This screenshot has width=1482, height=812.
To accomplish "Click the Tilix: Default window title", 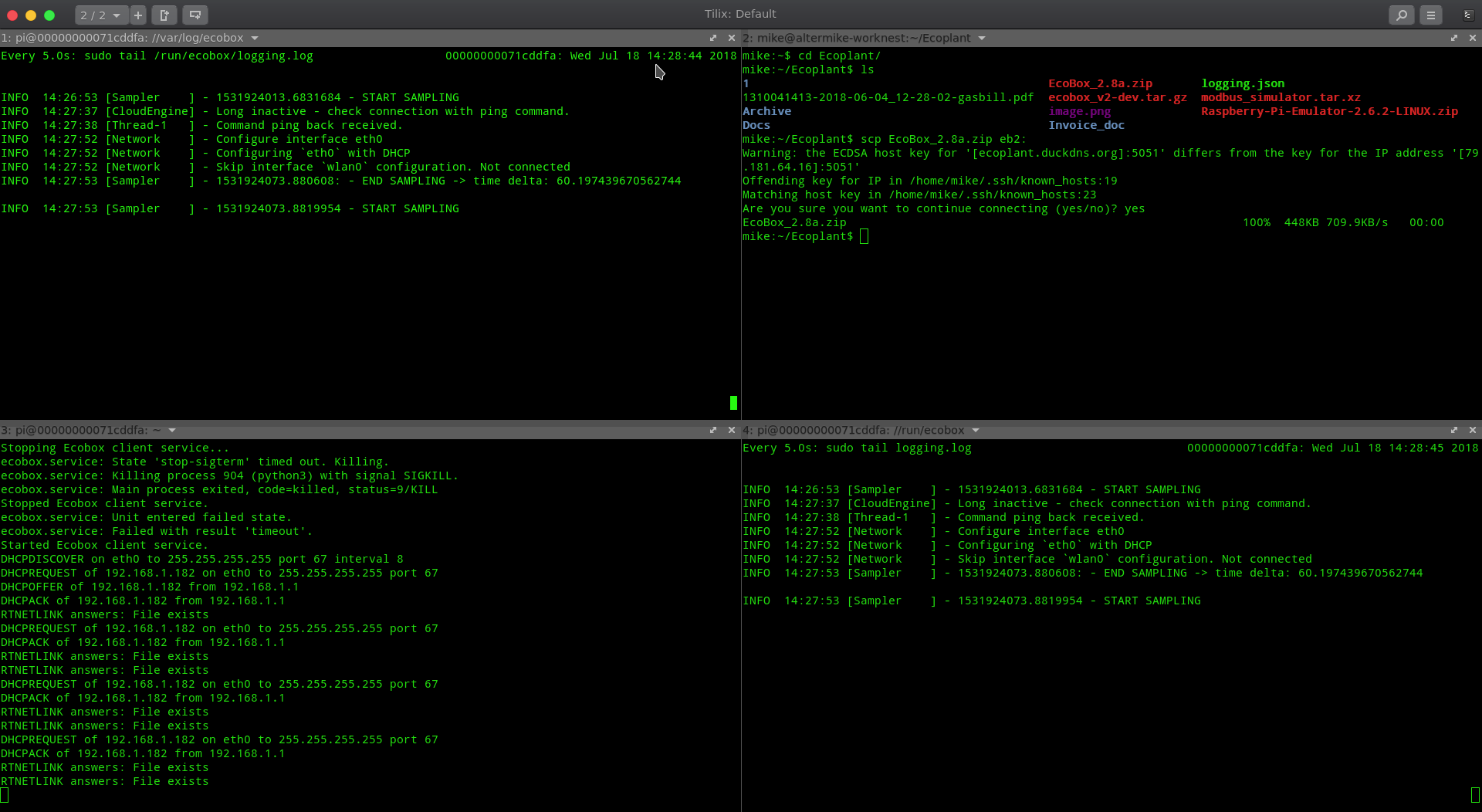I will click(x=740, y=14).
